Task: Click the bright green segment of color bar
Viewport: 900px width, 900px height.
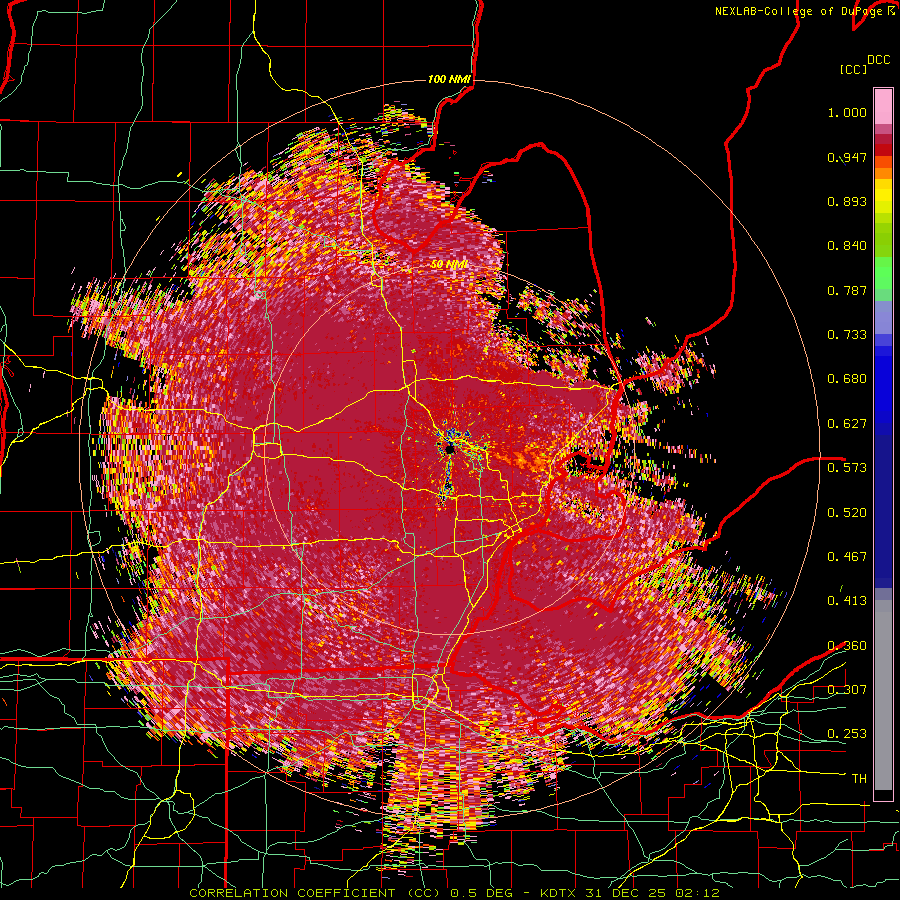Action: tap(883, 273)
